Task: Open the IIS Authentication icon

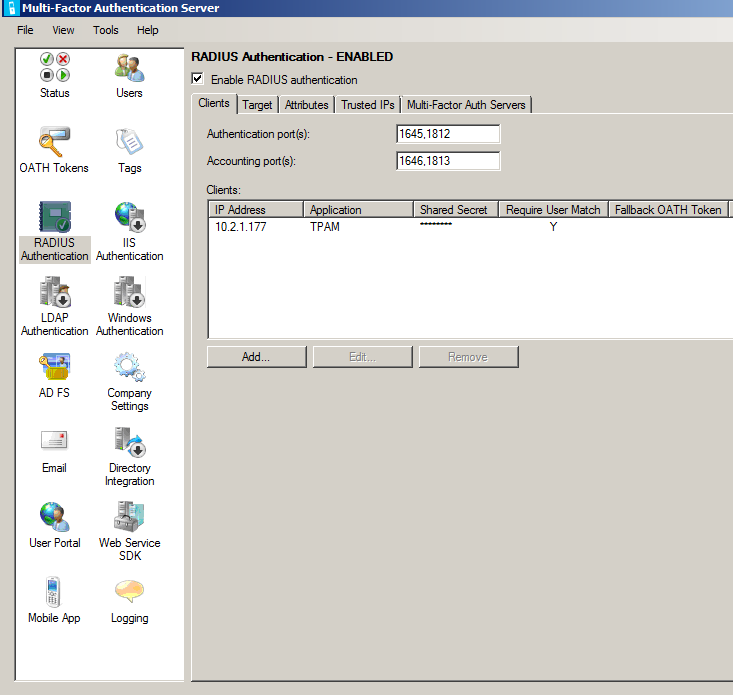Action: click(130, 217)
